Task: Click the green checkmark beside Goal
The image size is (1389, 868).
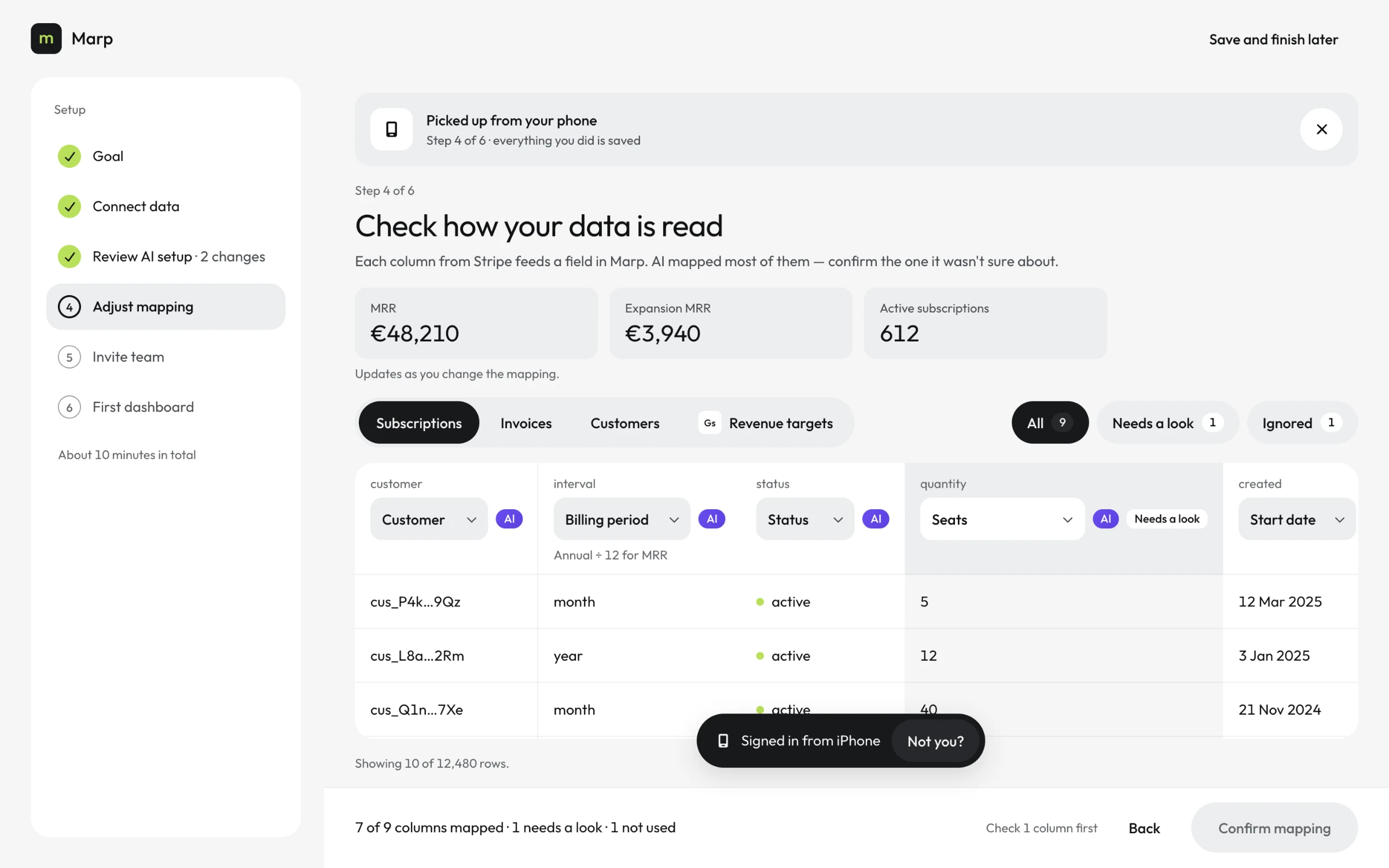Action: [x=69, y=156]
